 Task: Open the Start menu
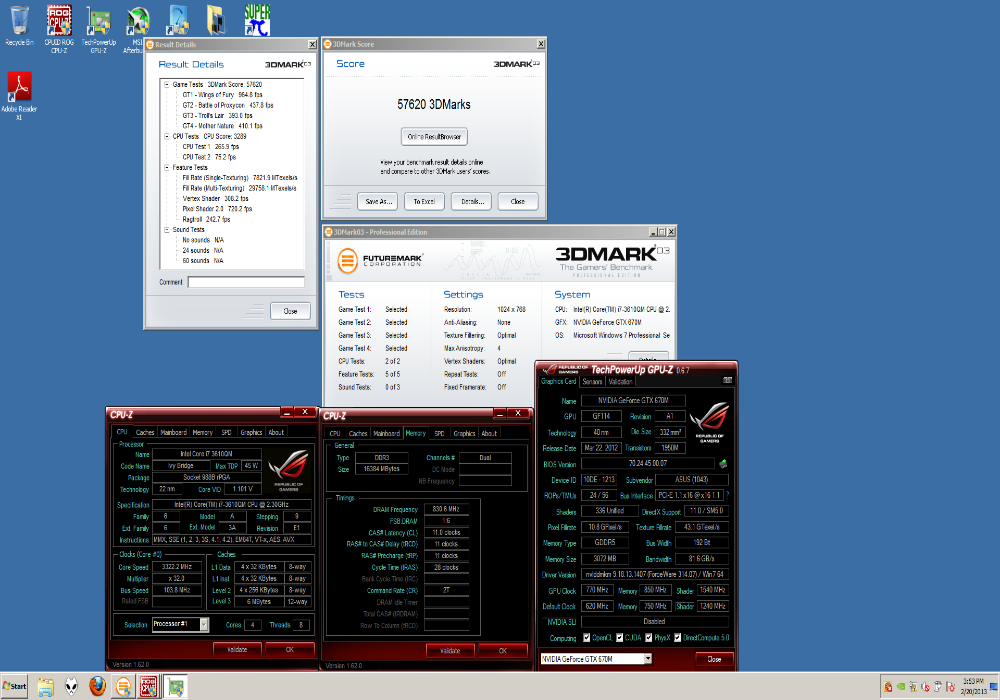coord(14,687)
